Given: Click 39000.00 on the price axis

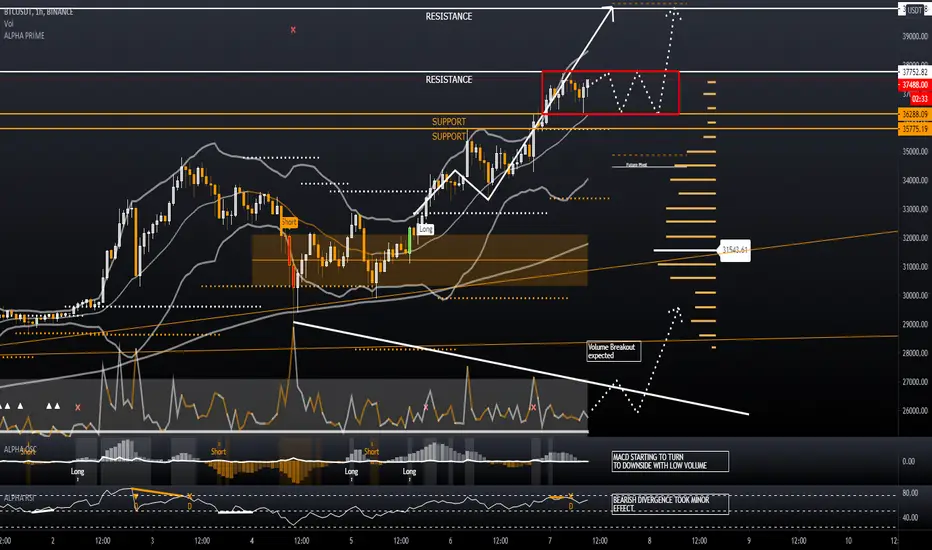Looking at the screenshot, I should coord(915,37).
